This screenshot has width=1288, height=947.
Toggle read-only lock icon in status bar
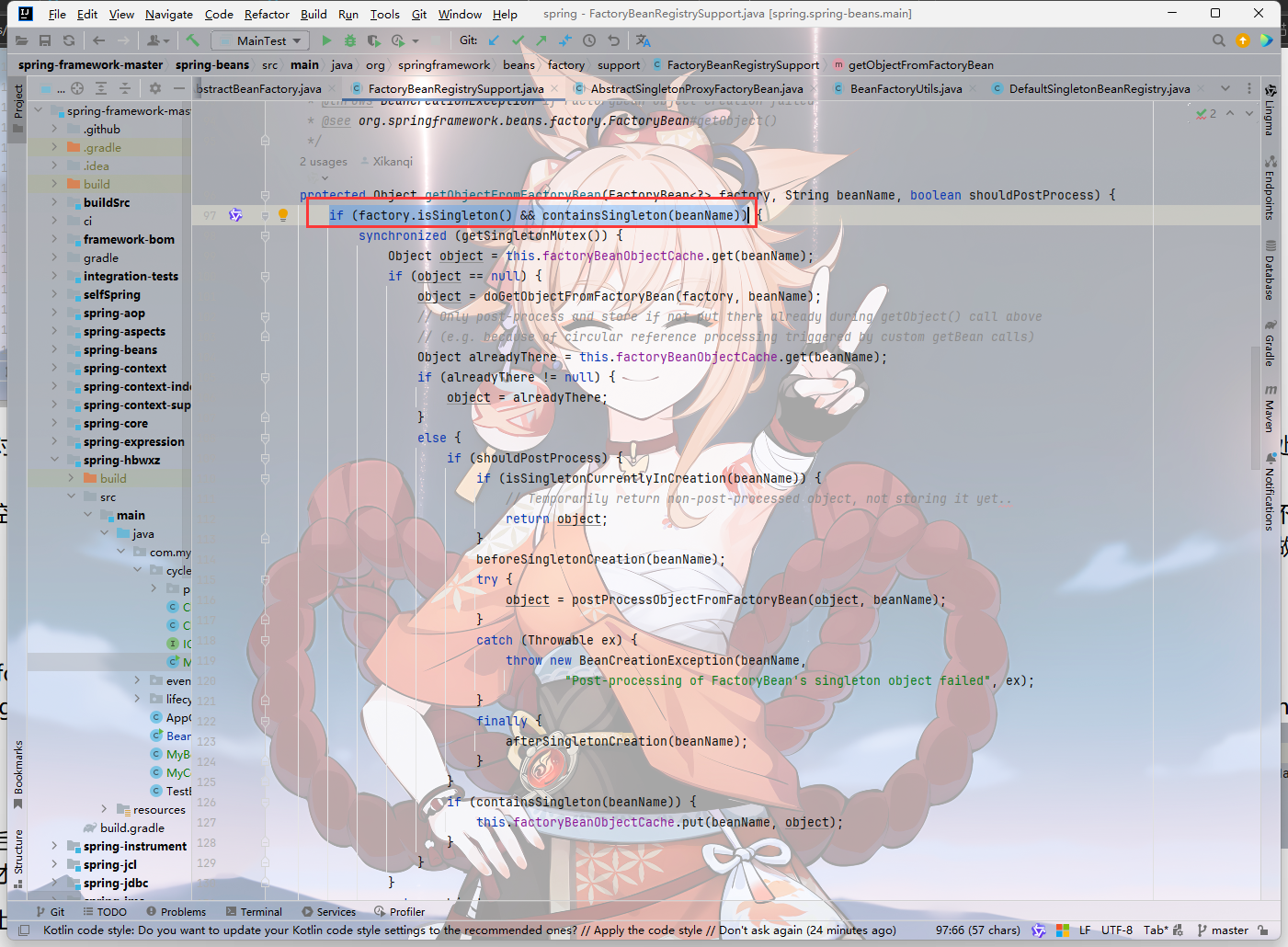1263,930
